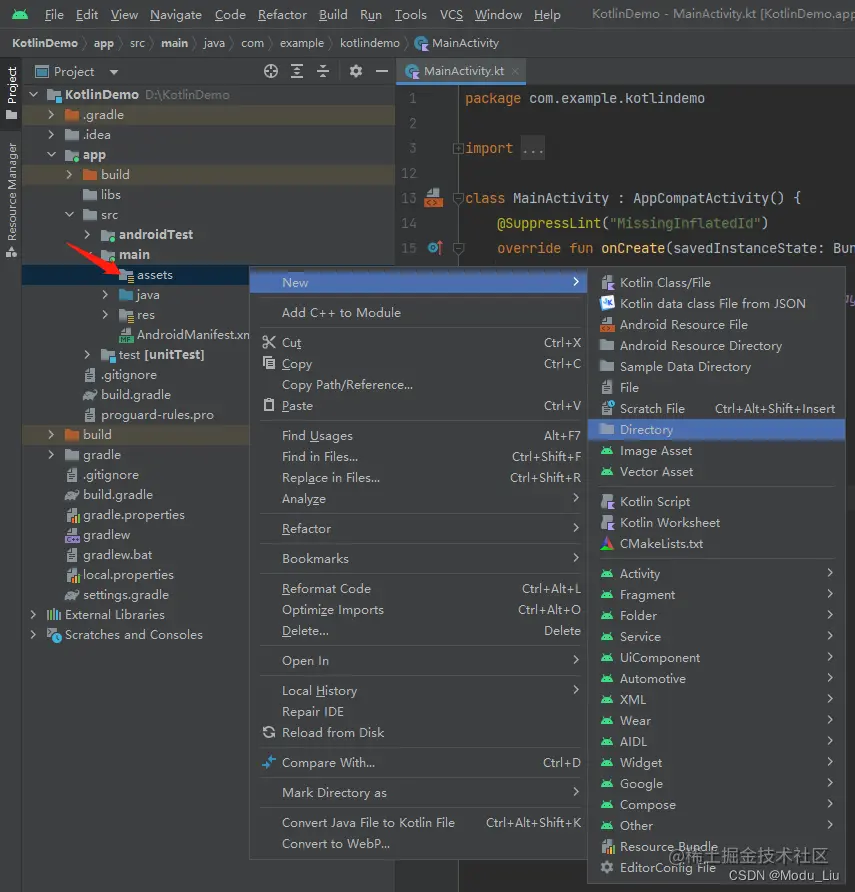Click the Android logo icon in menu bar

[20, 14]
